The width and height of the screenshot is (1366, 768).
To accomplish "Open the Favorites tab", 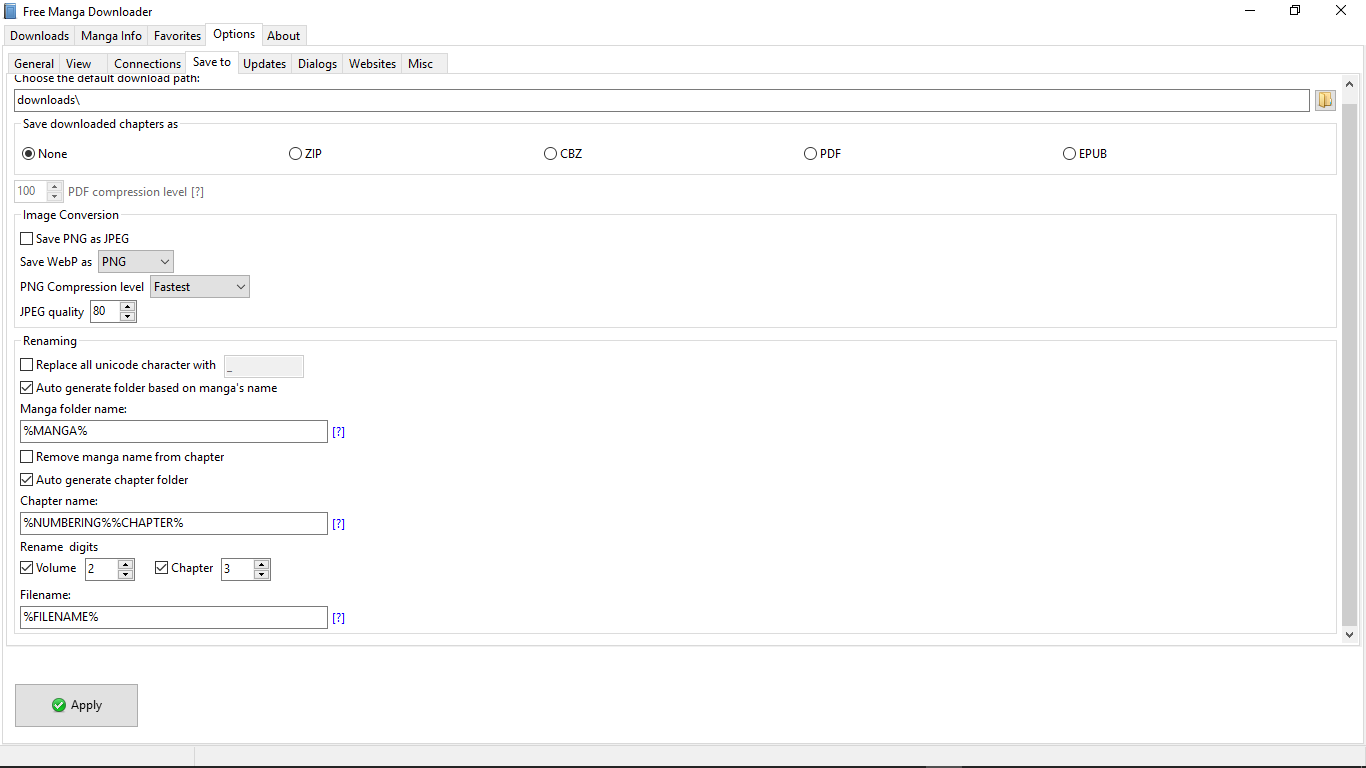I will 176,35.
